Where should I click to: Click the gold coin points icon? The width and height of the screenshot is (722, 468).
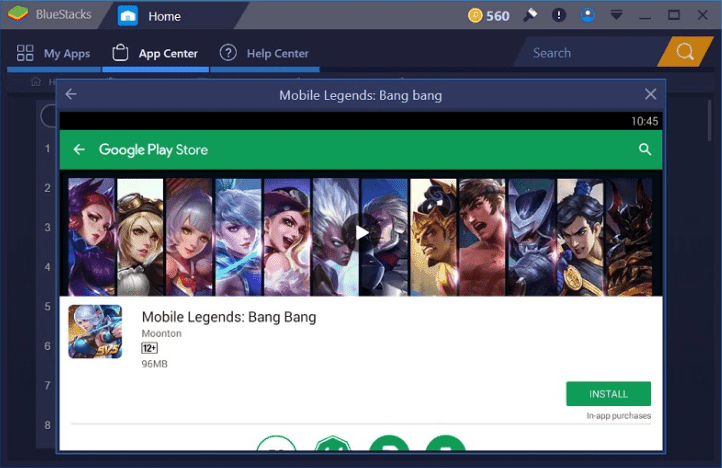click(x=475, y=16)
